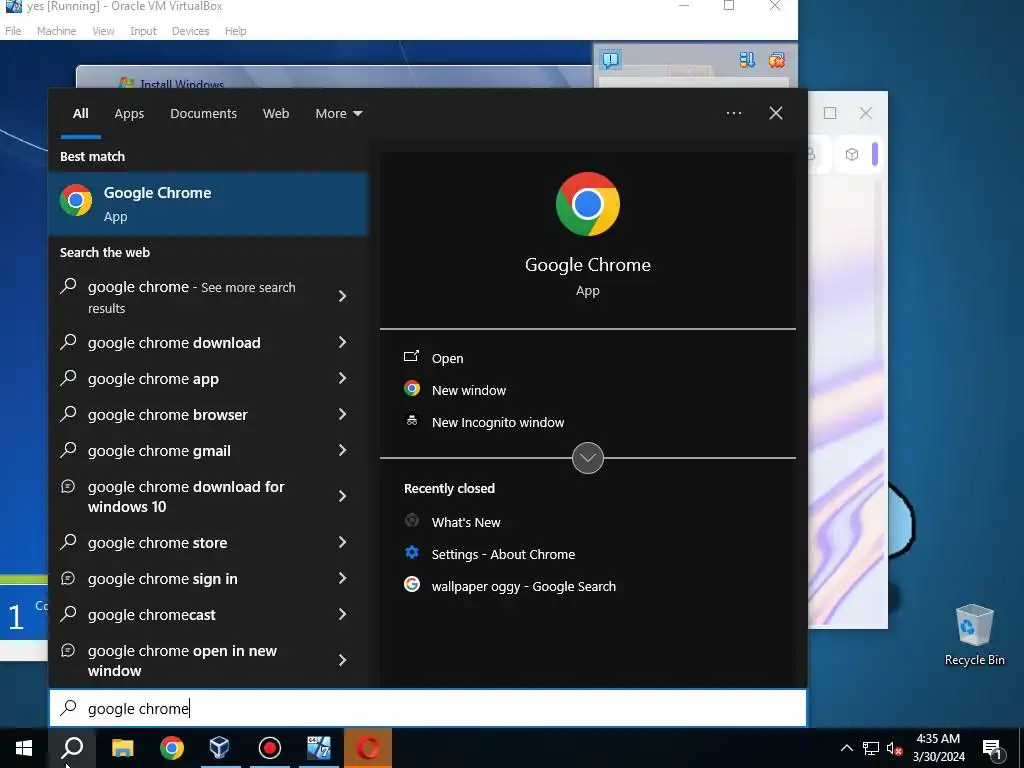
Task: Click the incognito icon for New Incognito window
Action: [411, 421]
